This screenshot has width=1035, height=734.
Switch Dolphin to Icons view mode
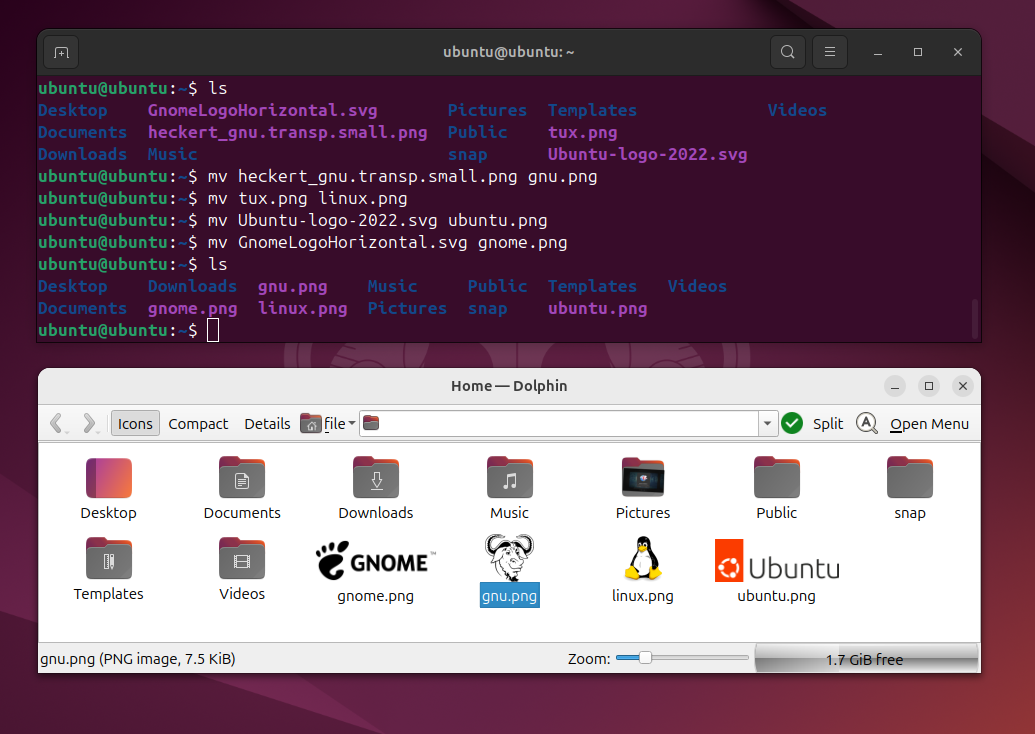pos(135,424)
